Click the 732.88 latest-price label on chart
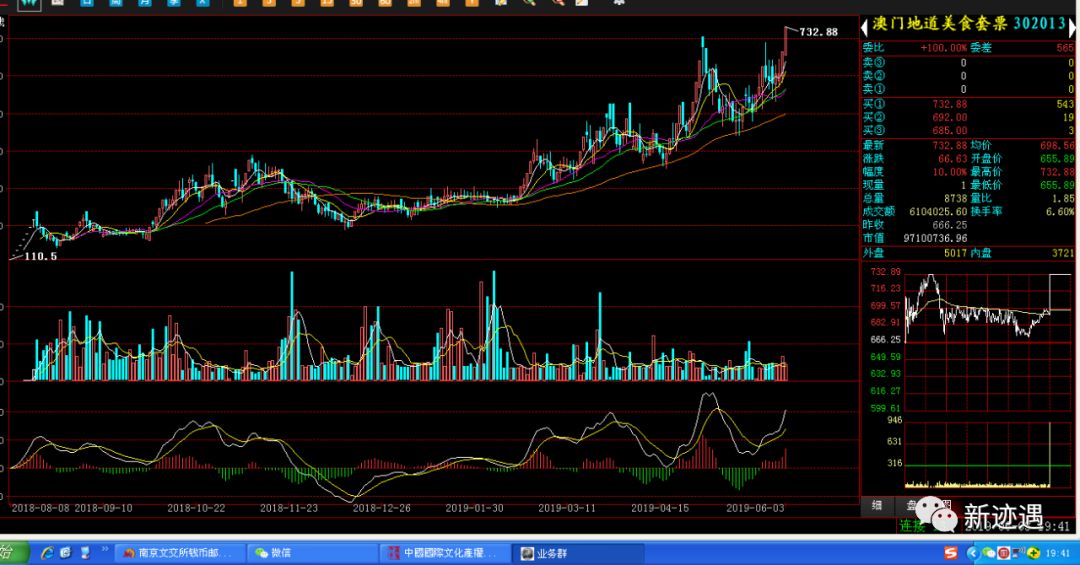This screenshot has width=1080, height=565. coord(818,32)
